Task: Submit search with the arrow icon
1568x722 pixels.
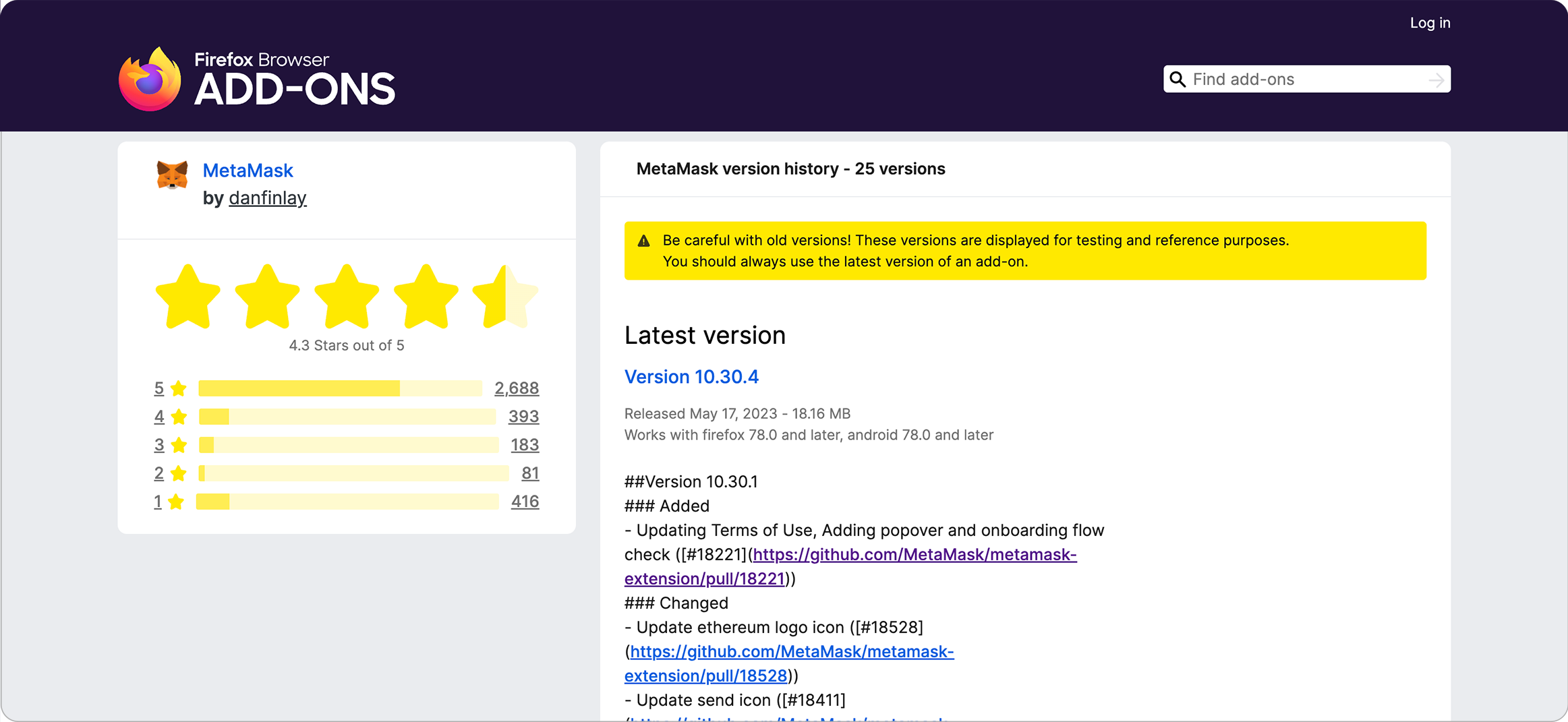Action: click(x=1436, y=80)
